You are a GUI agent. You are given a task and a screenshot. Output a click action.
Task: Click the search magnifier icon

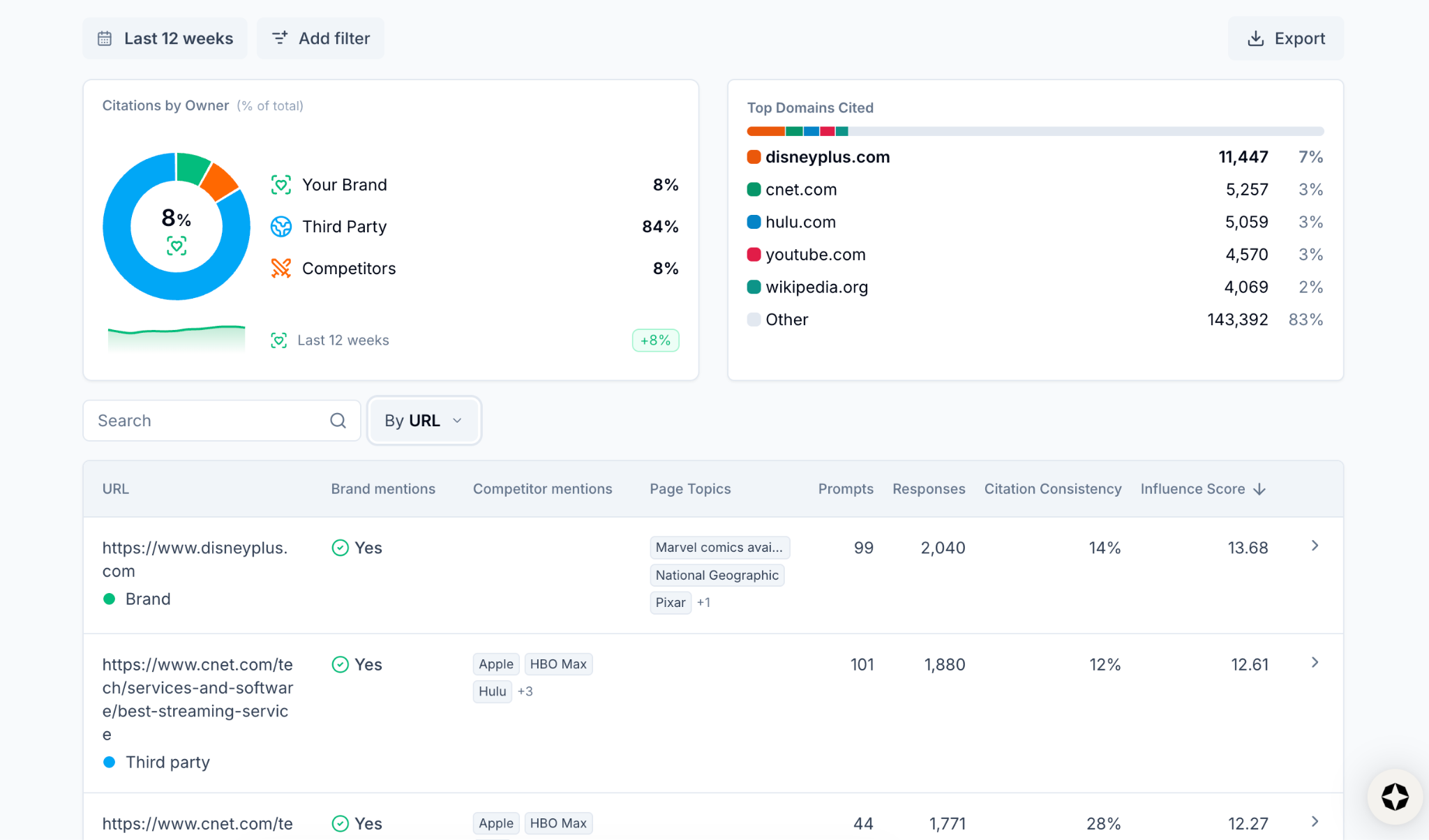click(x=338, y=421)
